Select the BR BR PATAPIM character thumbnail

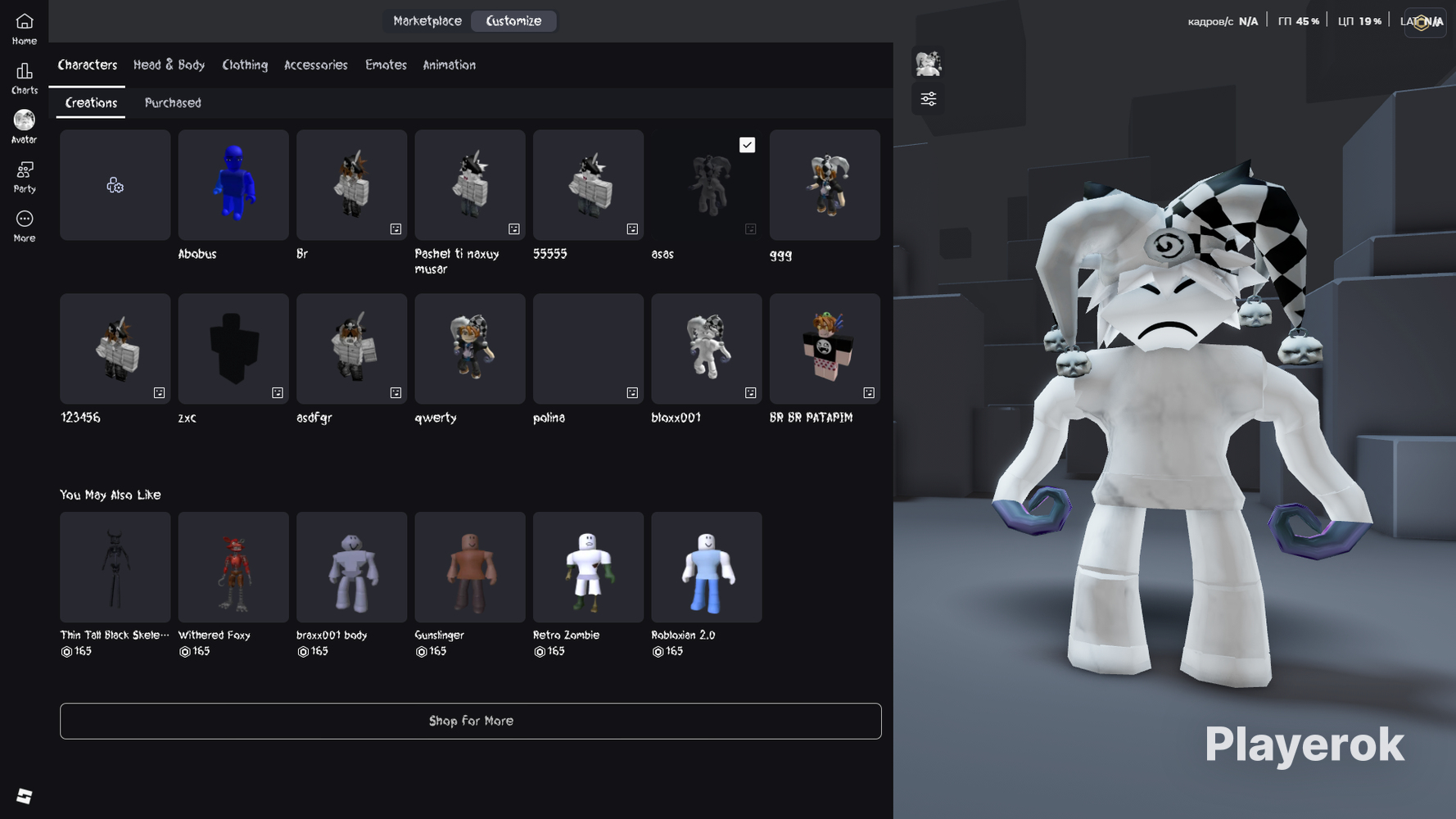point(825,349)
